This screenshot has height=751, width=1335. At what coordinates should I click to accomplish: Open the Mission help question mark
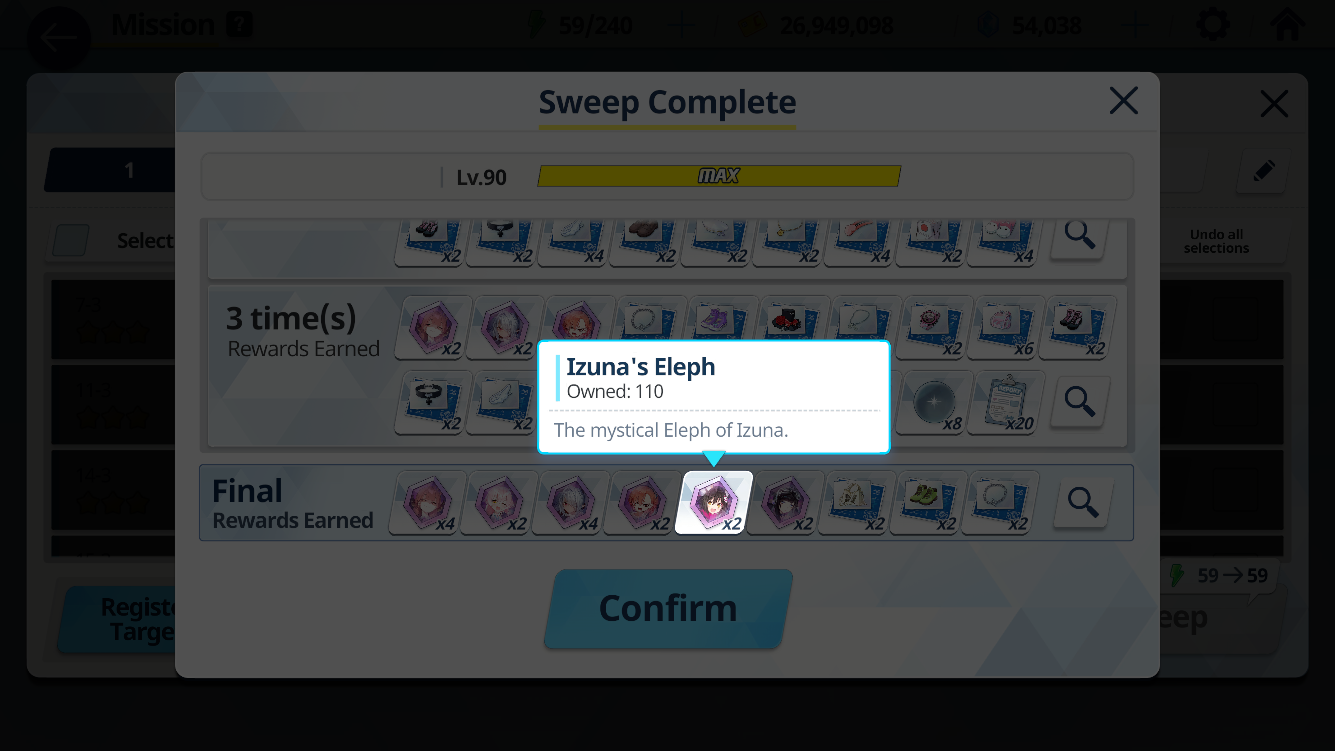[238, 25]
